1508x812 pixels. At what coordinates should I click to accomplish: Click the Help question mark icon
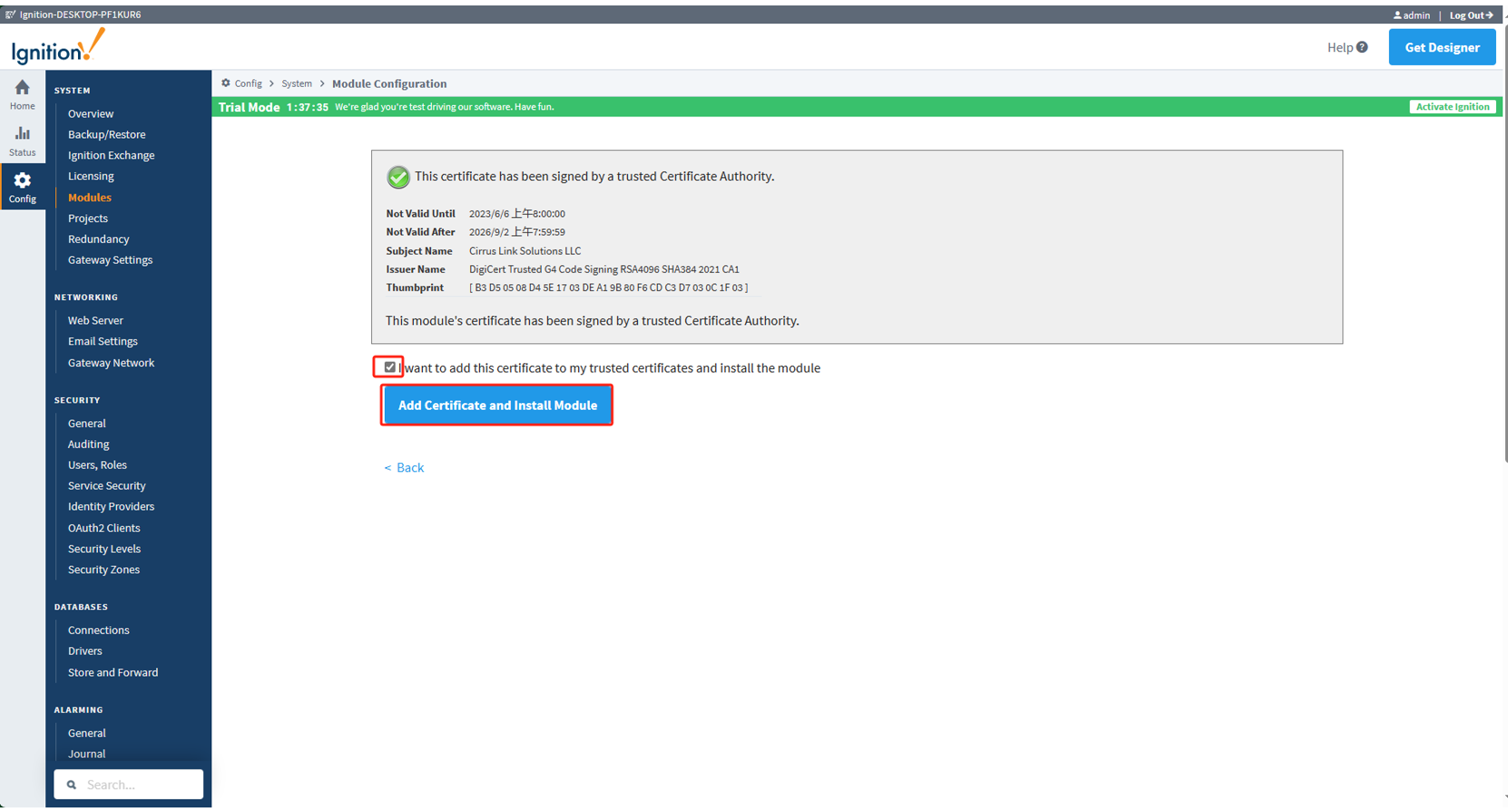coord(1362,47)
